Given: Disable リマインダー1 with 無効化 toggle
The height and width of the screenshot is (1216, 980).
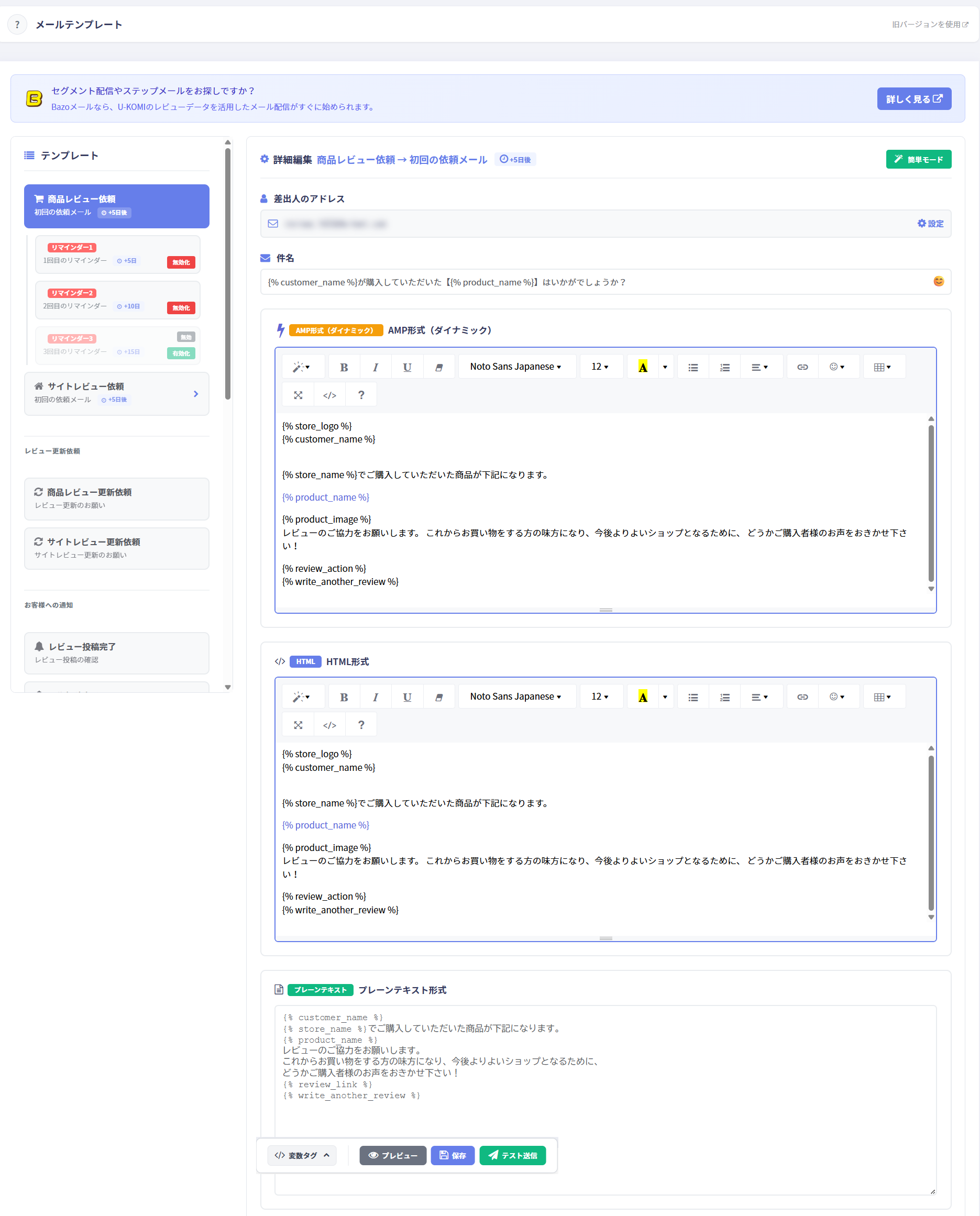Looking at the screenshot, I should (x=181, y=262).
